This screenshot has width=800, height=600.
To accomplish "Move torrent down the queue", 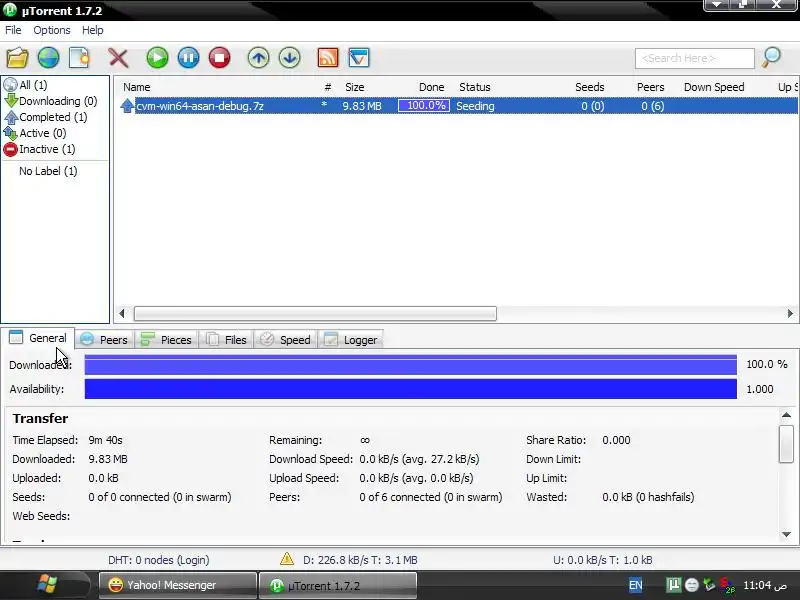I will tap(290, 58).
